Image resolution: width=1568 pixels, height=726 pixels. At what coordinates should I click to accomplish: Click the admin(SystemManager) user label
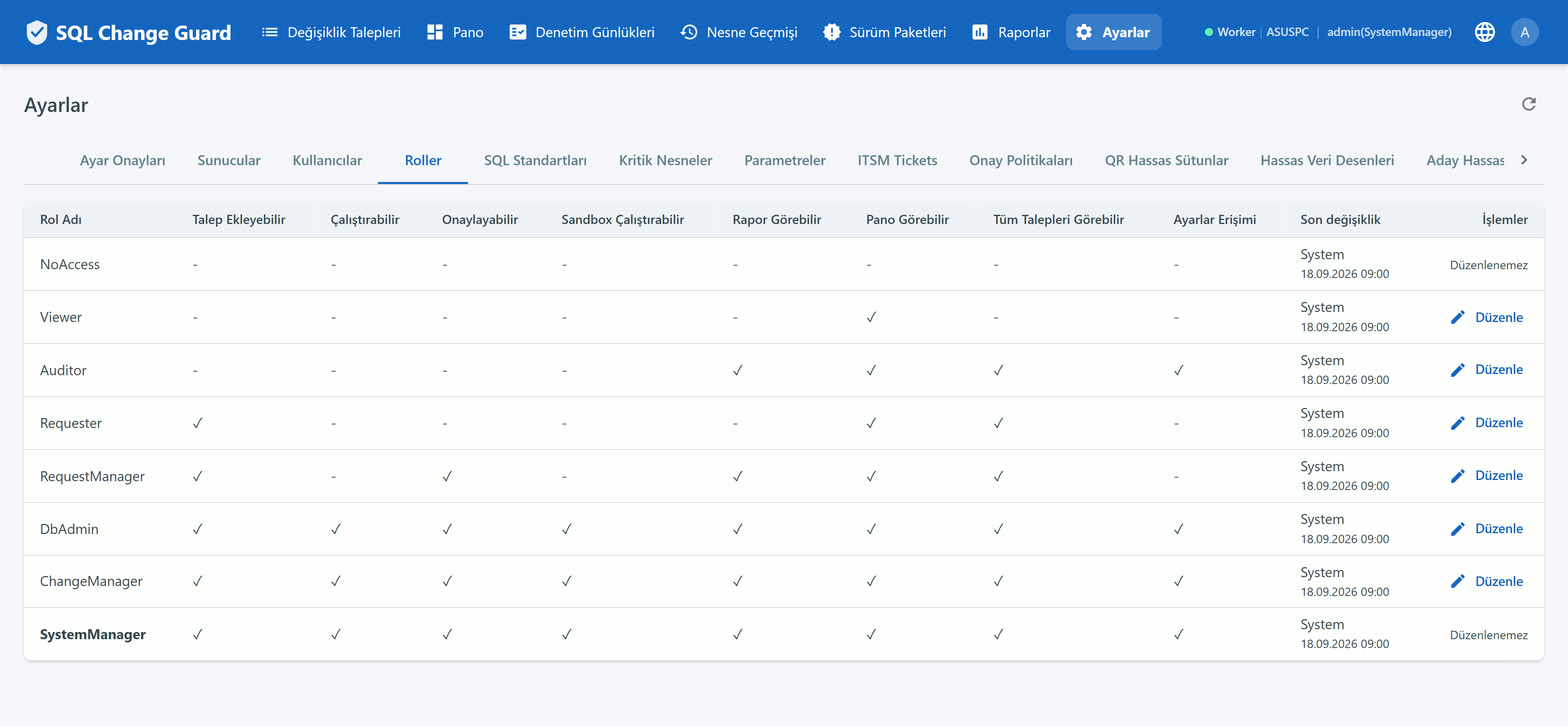[1389, 32]
